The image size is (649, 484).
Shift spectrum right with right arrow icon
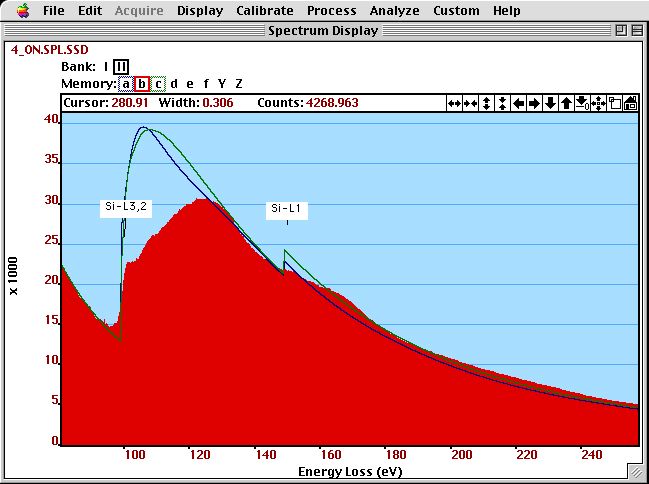tap(534, 103)
